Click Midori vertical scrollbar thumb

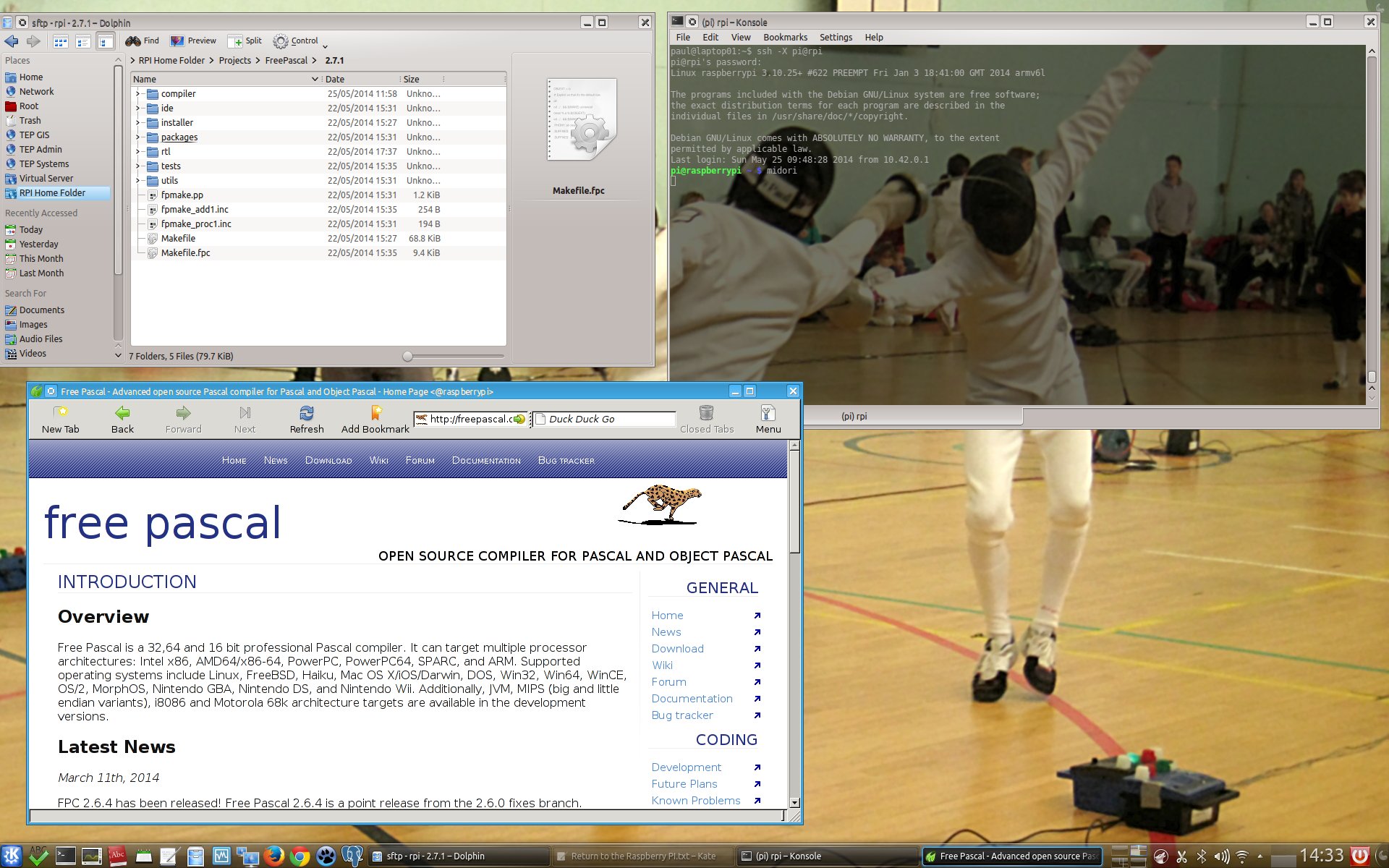[x=794, y=502]
